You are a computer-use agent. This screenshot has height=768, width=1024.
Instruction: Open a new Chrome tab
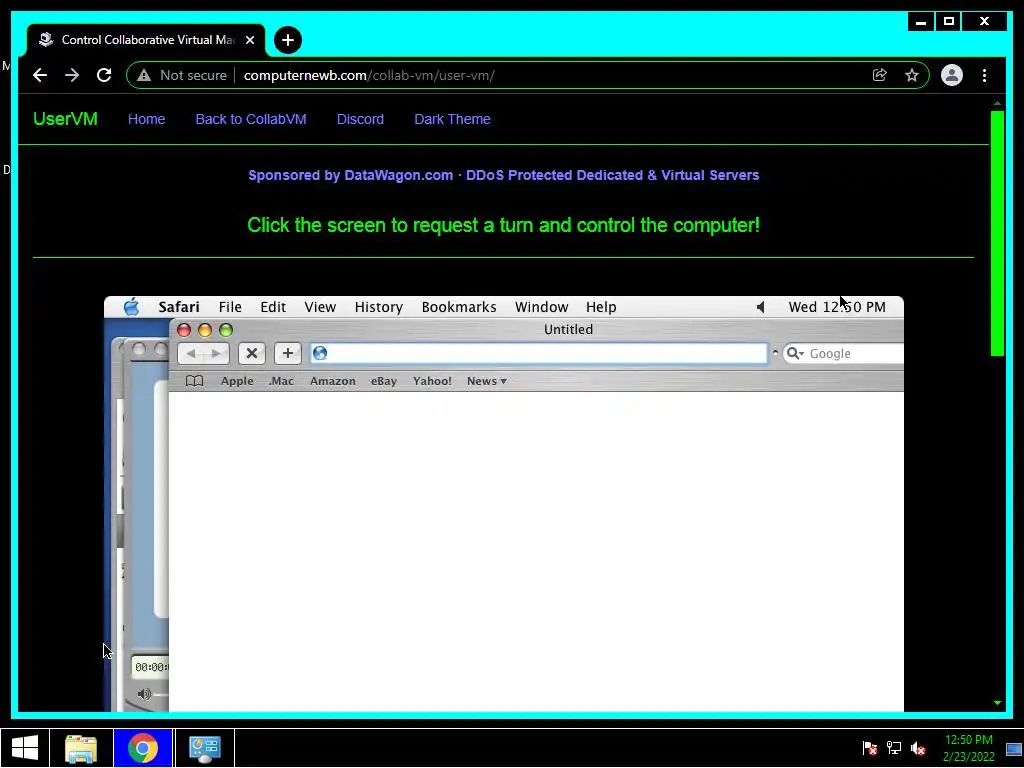[287, 40]
